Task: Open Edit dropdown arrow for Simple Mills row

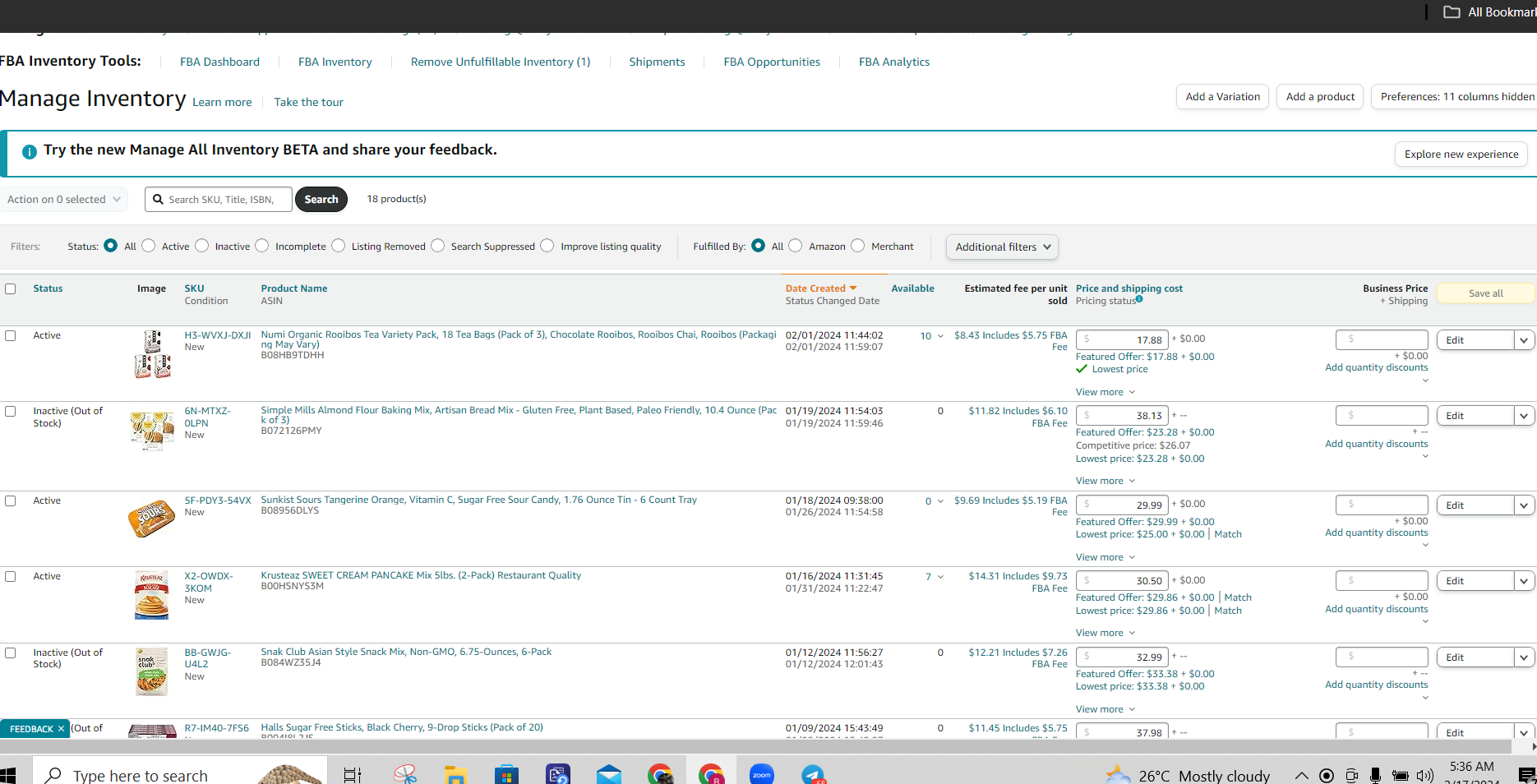Action: [1525, 416]
